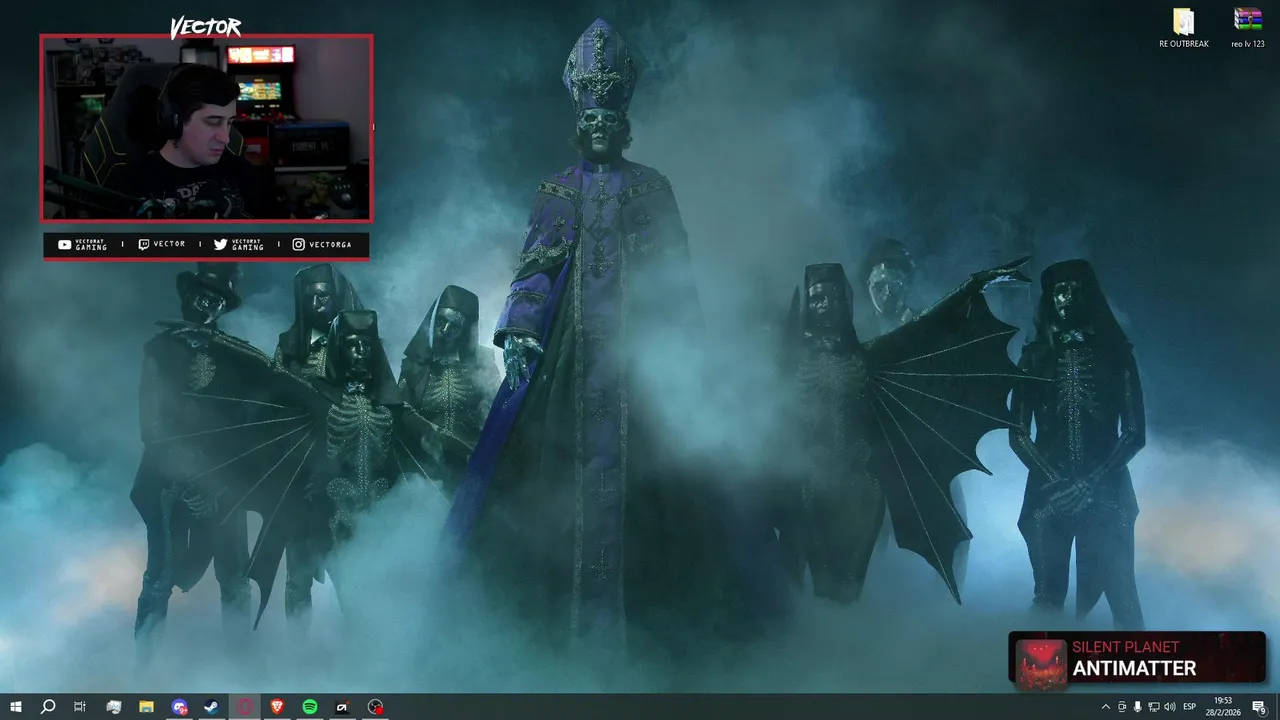Open OBS Studio from the taskbar
The width and height of the screenshot is (1280, 720).
click(375, 707)
